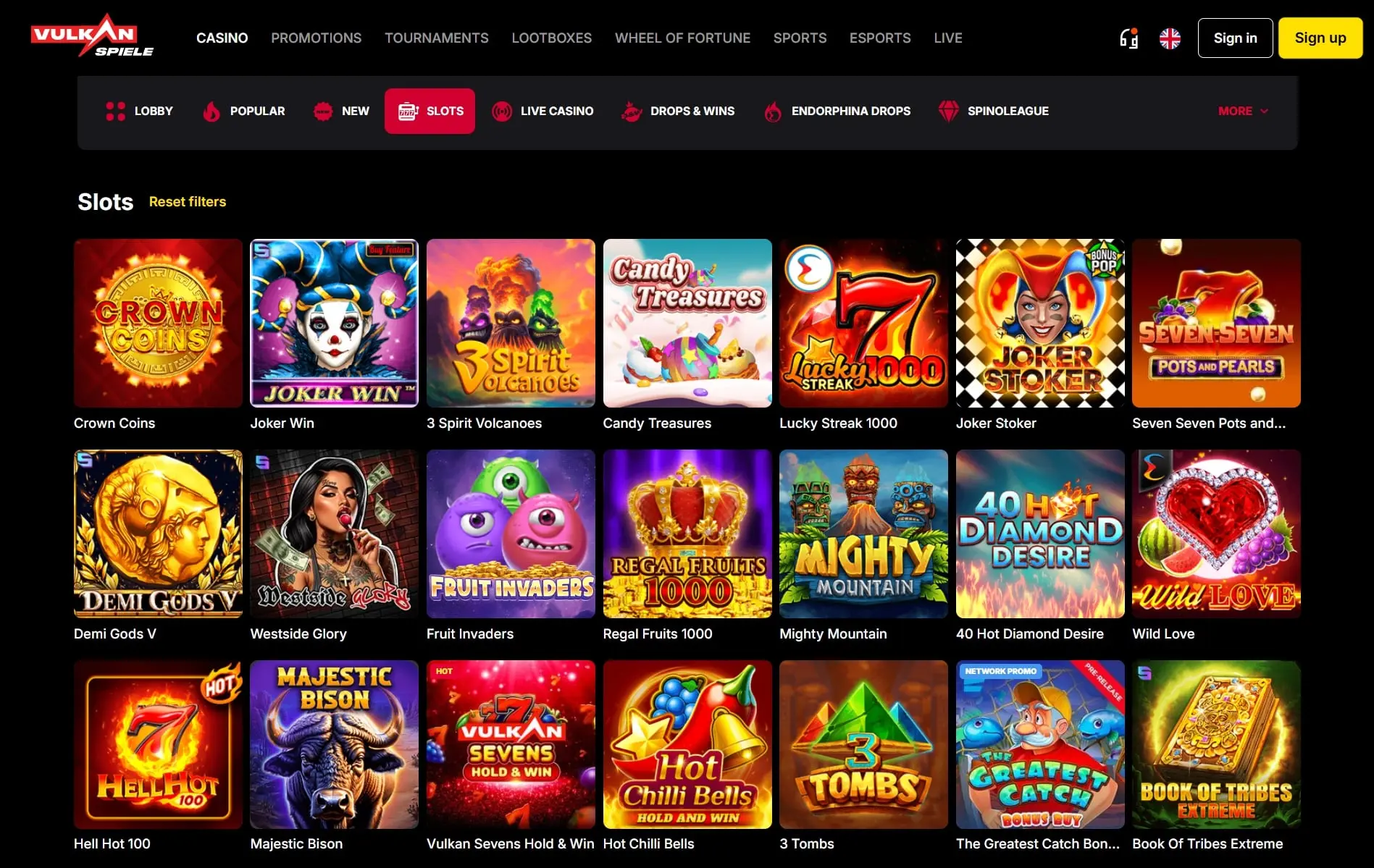The image size is (1374, 868).
Task: Open the support headset icon
Action: 1128,38
